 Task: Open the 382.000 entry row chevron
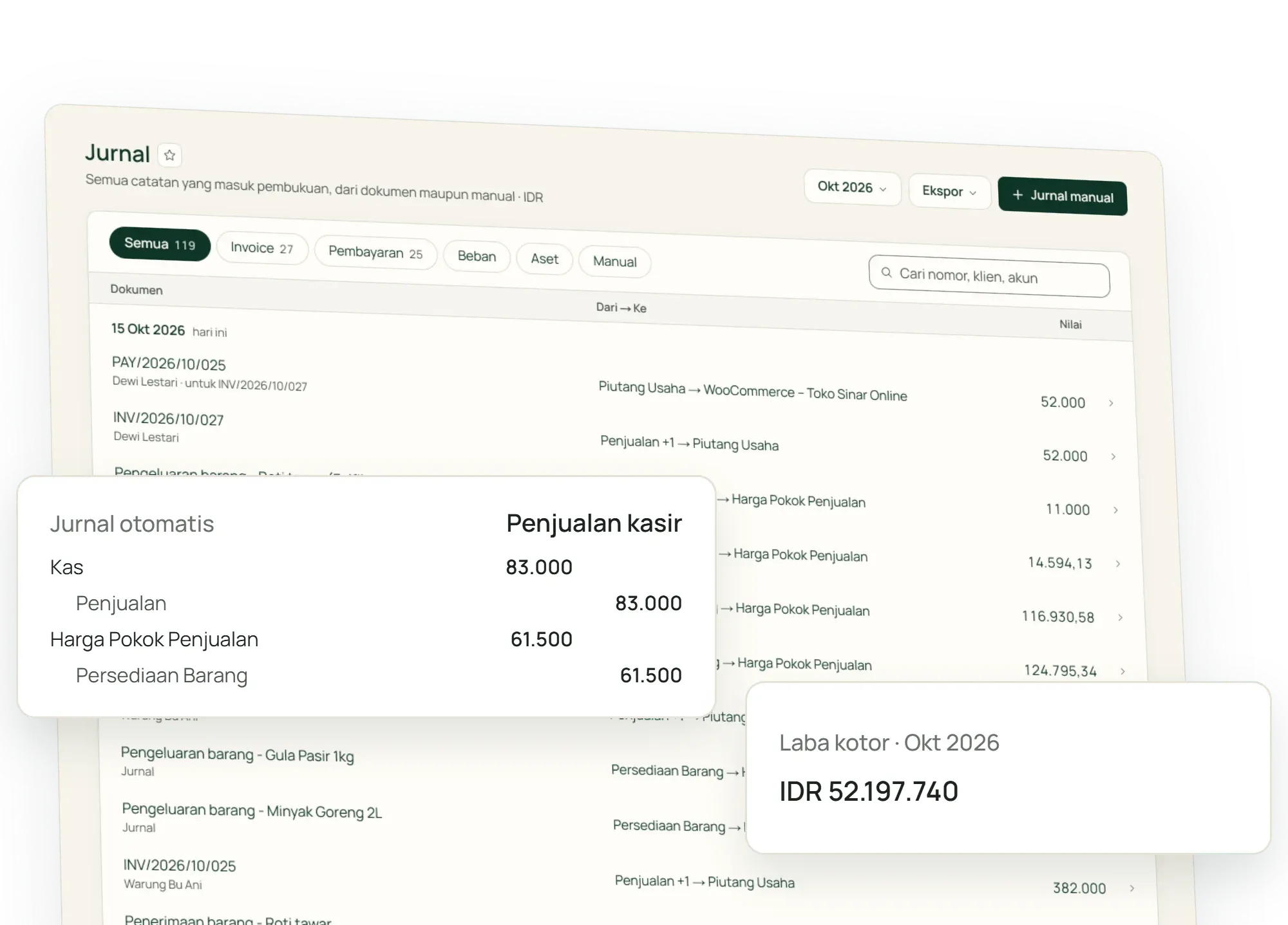(x=1132, y=888)
